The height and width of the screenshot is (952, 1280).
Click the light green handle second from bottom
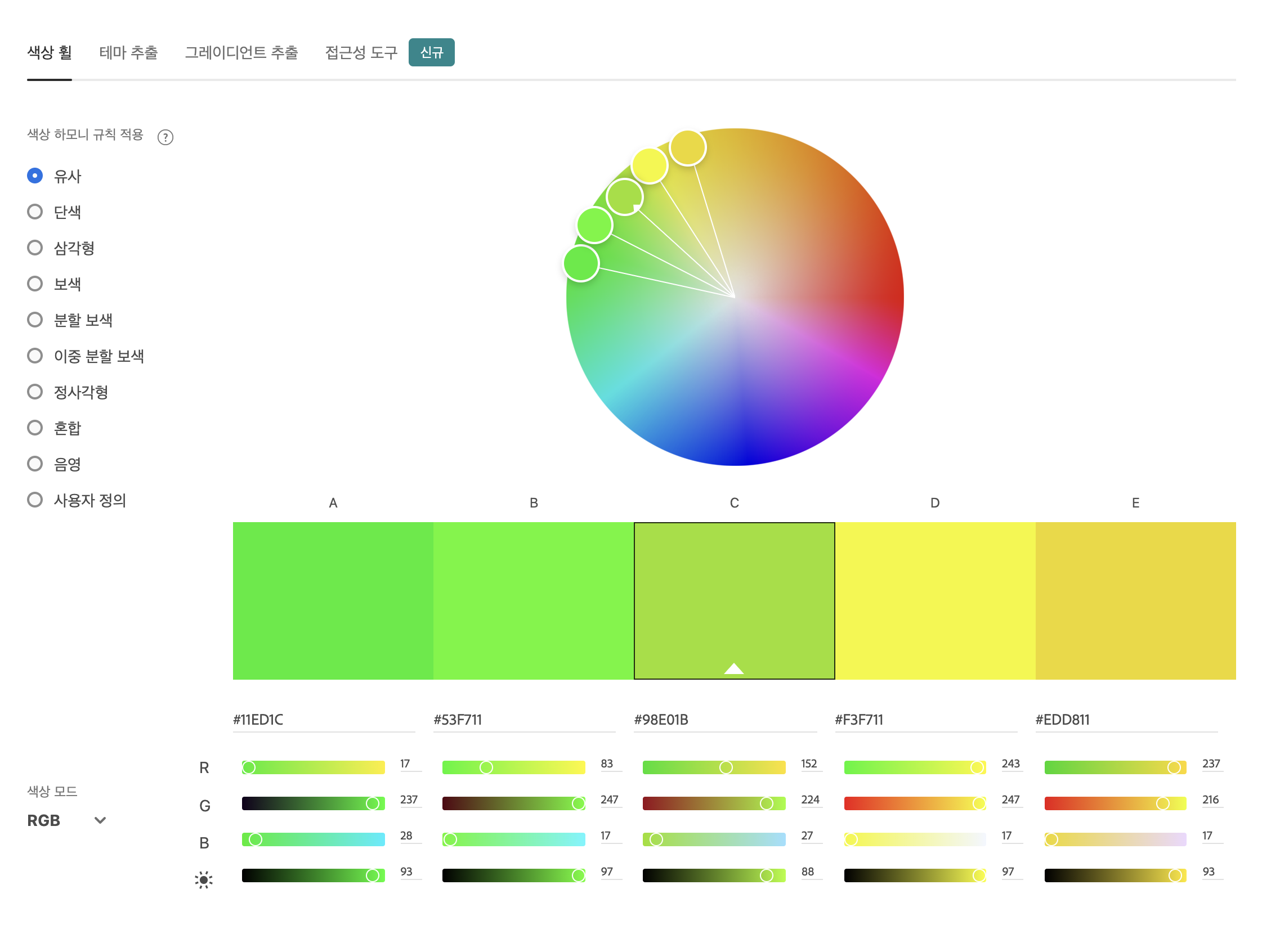(x=594, y=224)
